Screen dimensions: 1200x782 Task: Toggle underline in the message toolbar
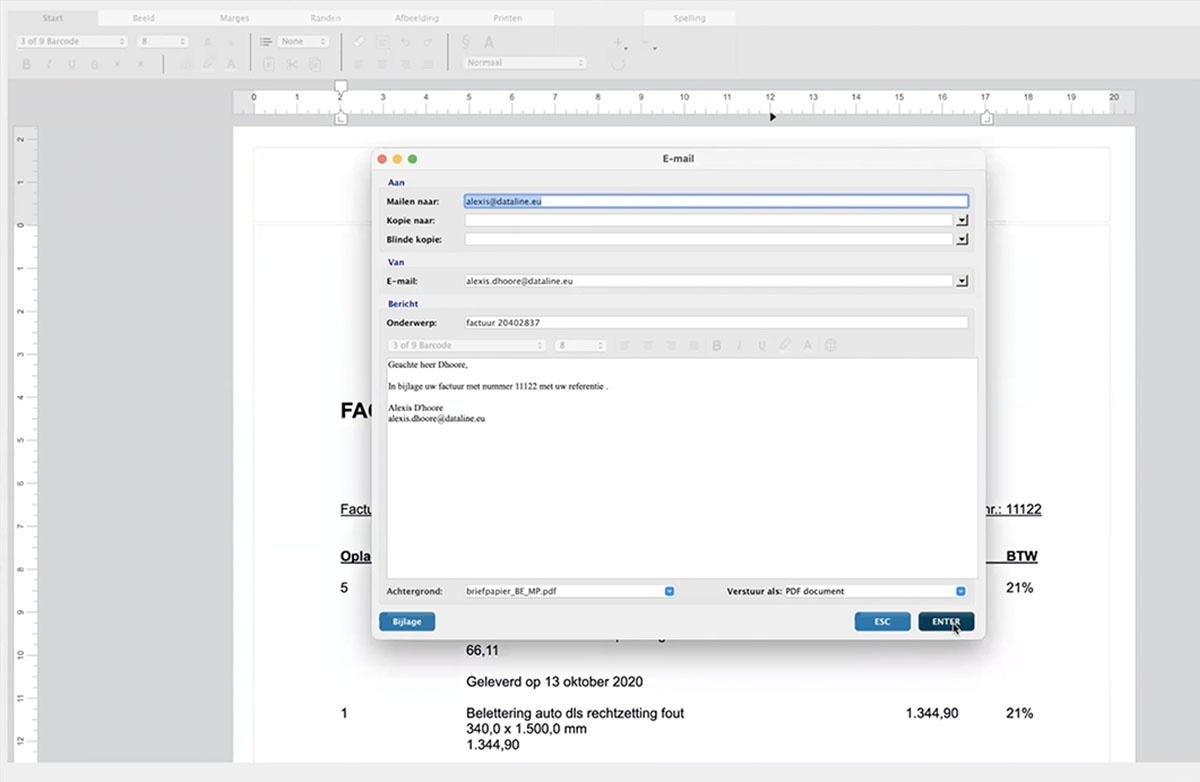[762, 345]
